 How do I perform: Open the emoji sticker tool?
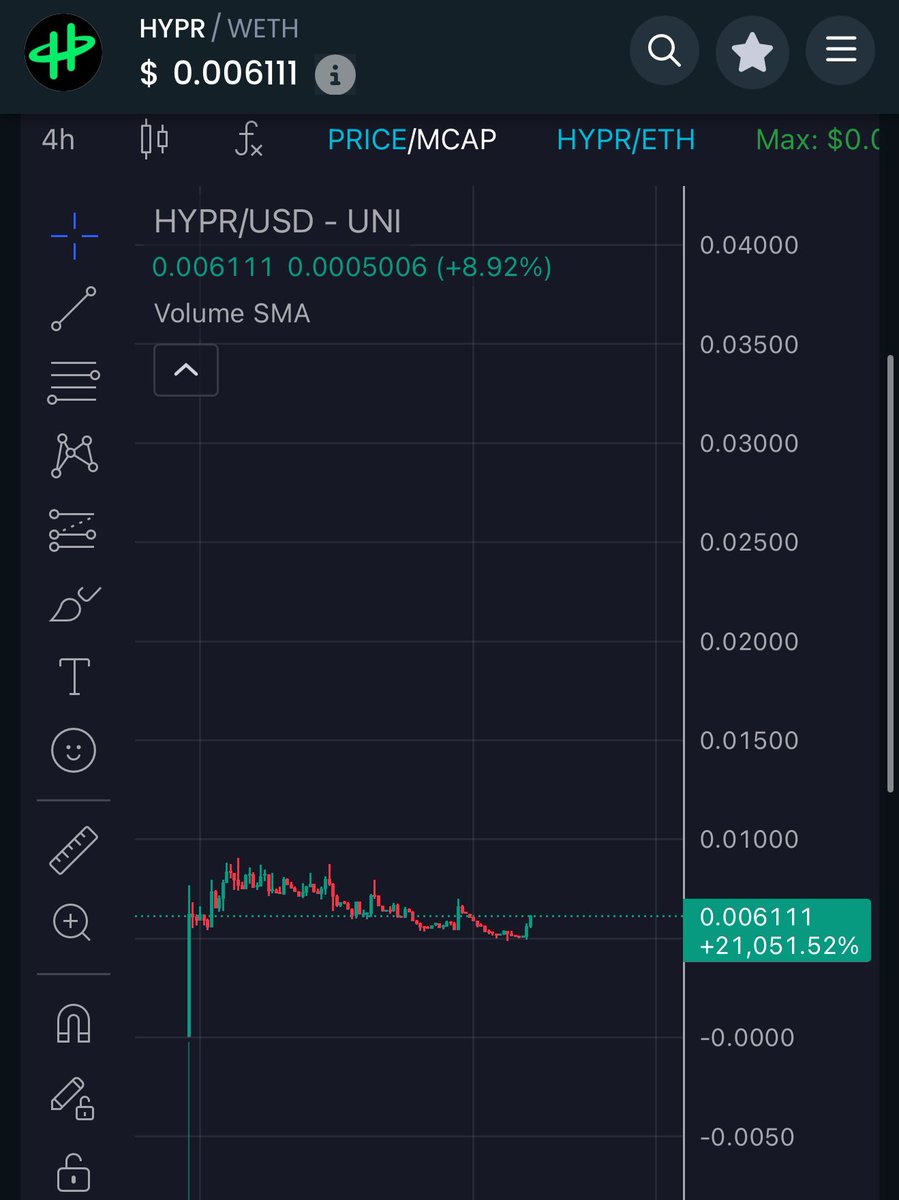(x=73, y=750)
